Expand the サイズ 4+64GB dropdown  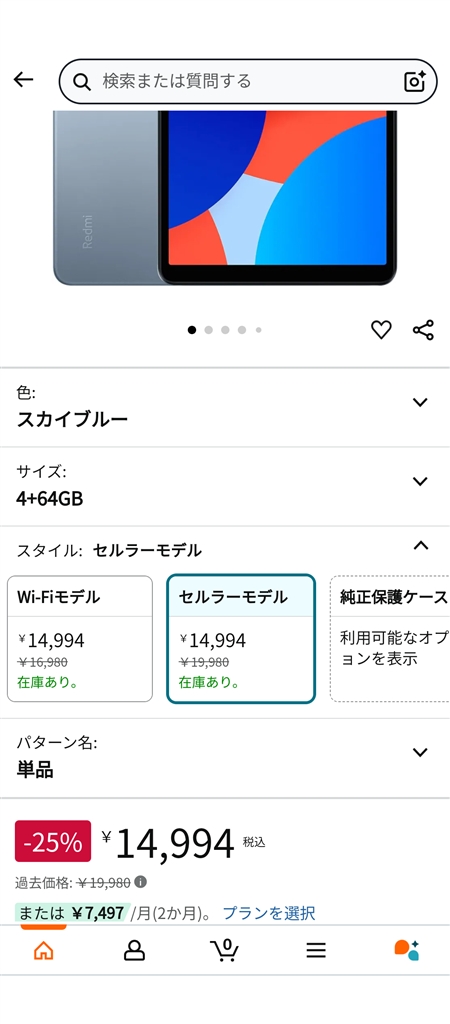coord(225,487)
